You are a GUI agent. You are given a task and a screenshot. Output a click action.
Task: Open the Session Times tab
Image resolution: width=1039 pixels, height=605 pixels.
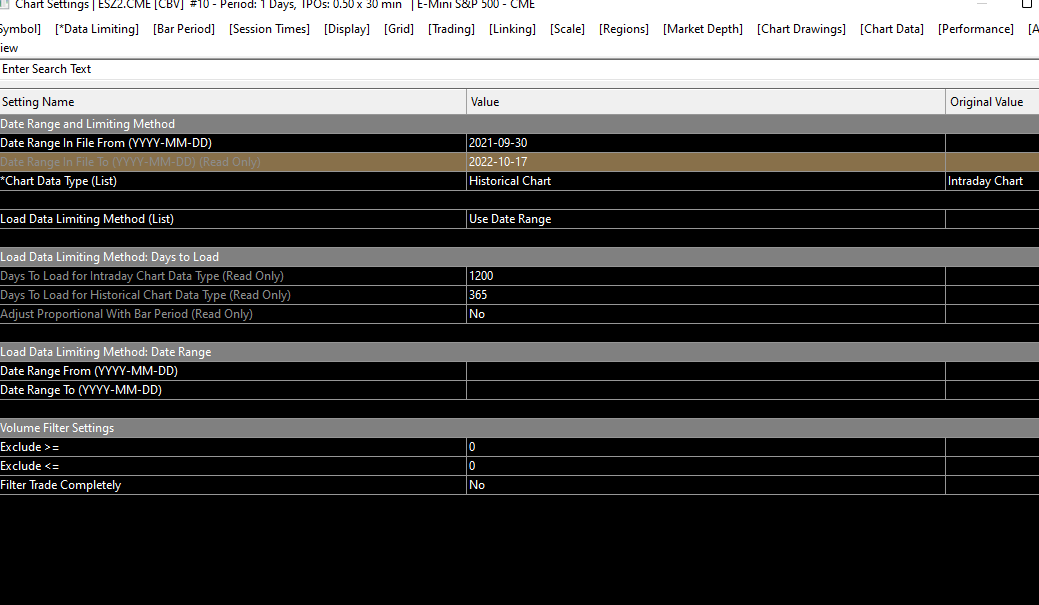[x=269, y=29]
